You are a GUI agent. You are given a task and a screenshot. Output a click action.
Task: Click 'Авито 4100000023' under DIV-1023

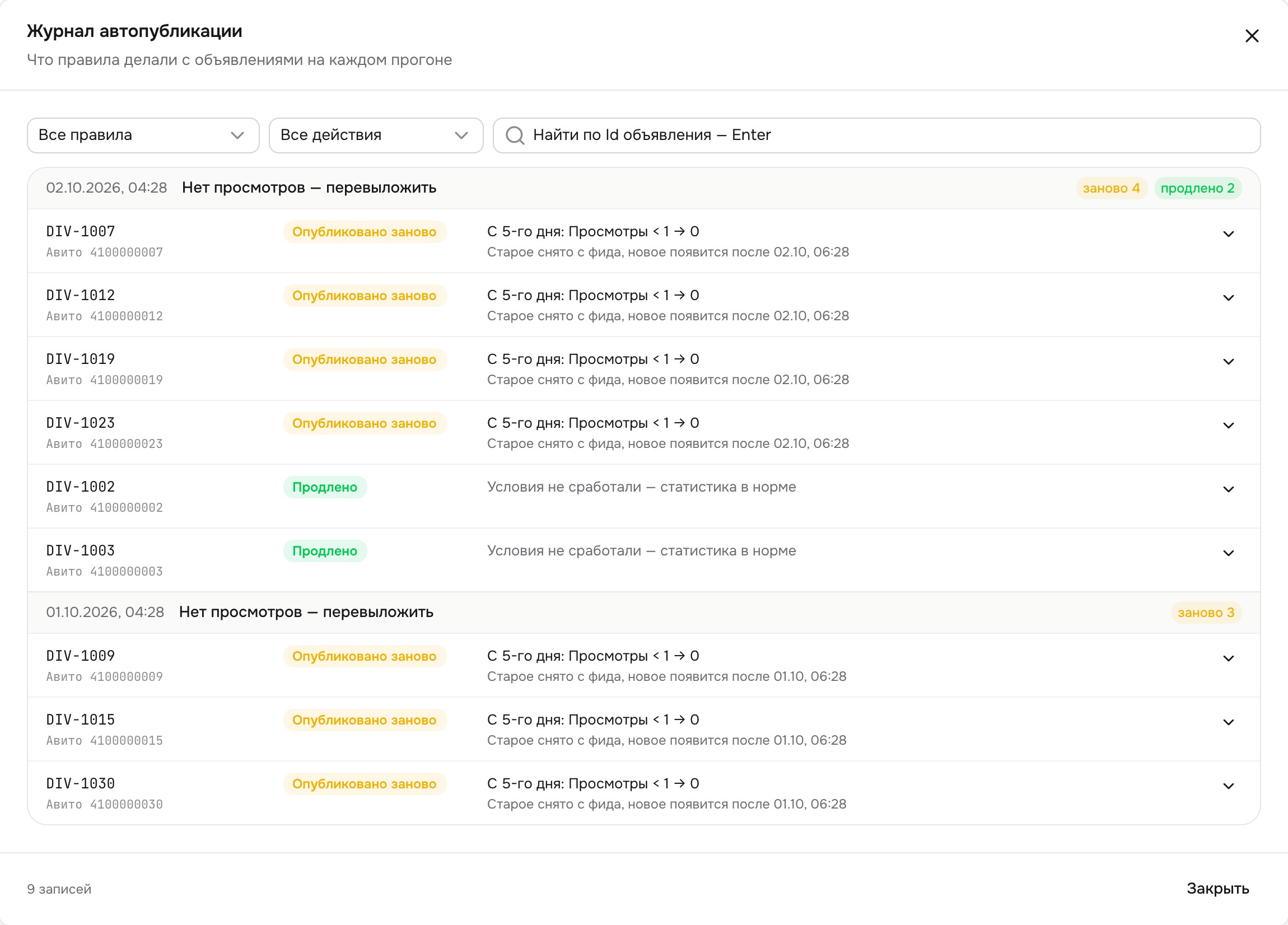105,443
